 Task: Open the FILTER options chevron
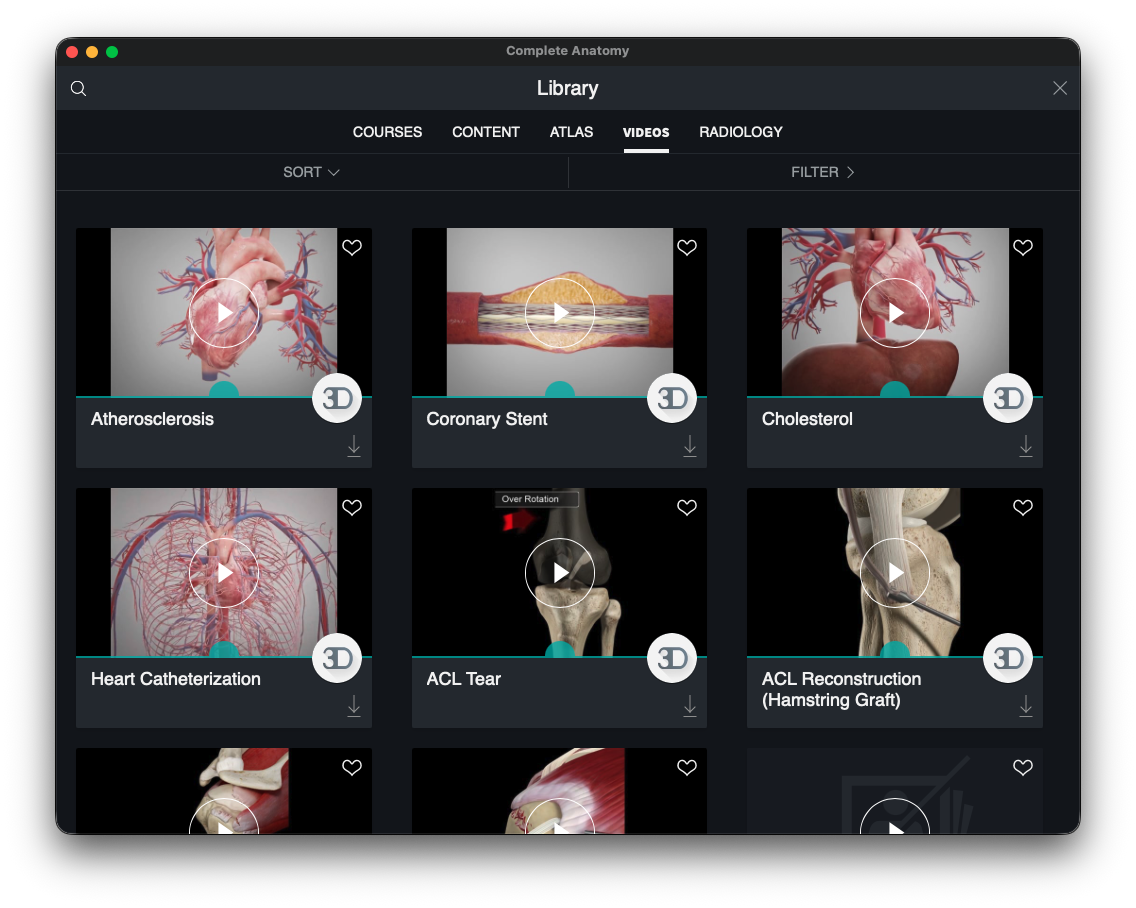click(x=822, y=172)
